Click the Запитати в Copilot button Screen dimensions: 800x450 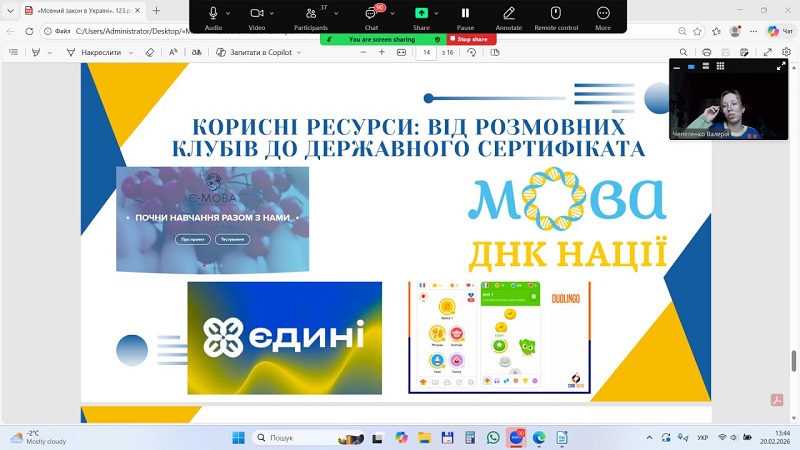(x=253, y=52)
